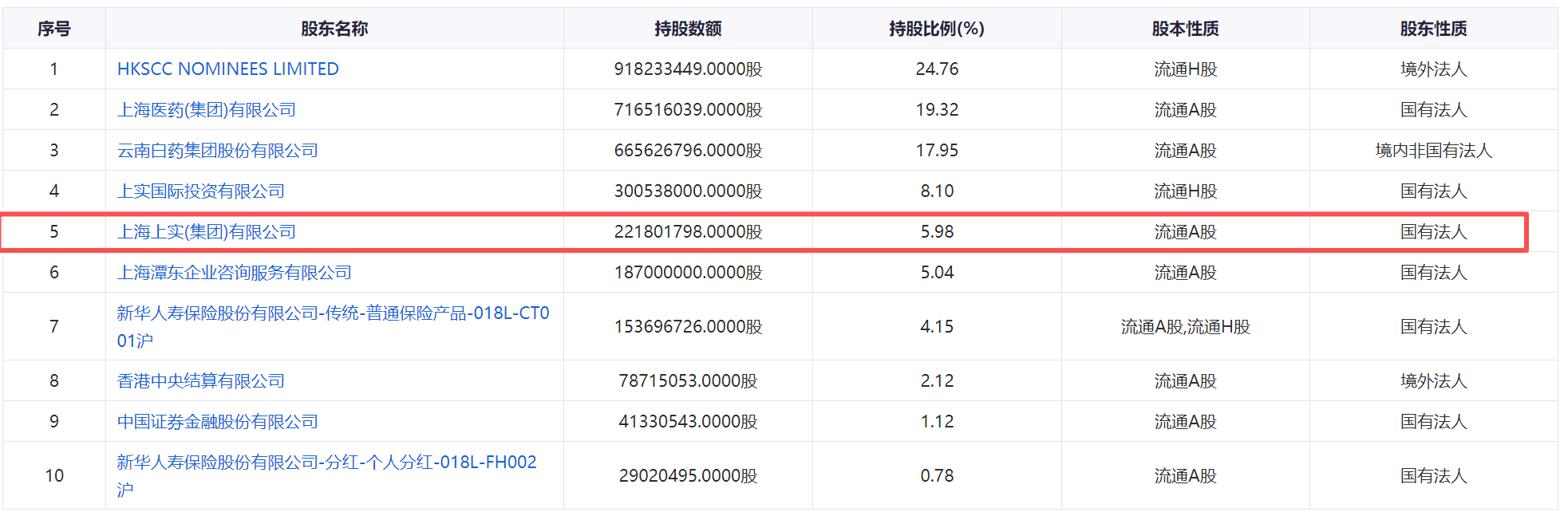Click the 股东性质 column header
Screen dimensions: 1568x512
tap(1433, 29)
